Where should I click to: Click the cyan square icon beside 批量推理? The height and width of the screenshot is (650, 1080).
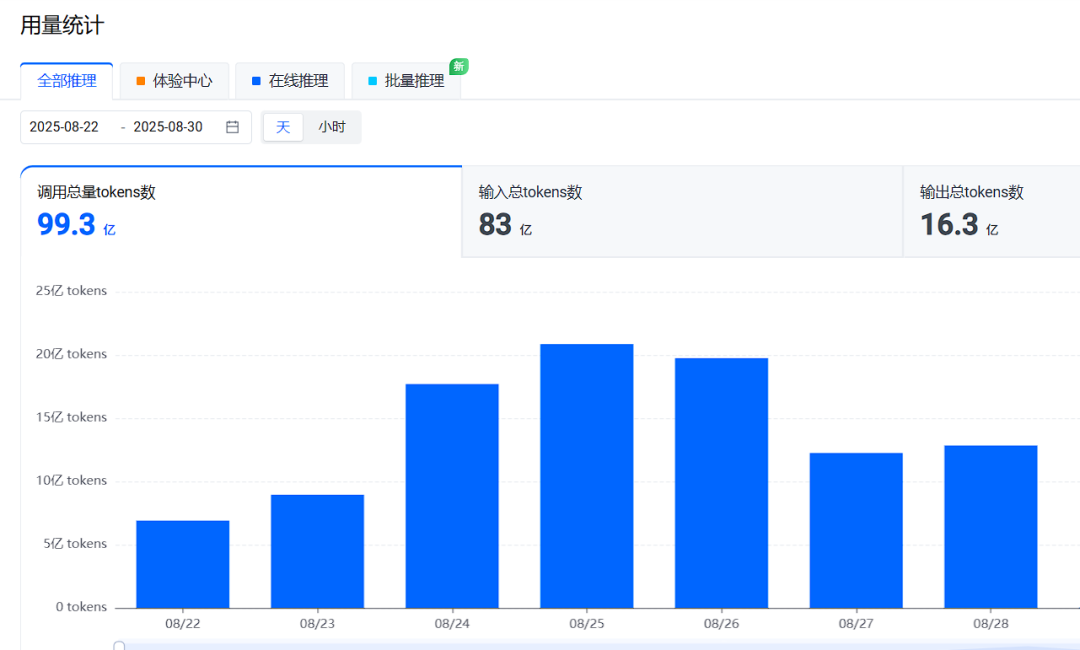(x=373, y=81)
